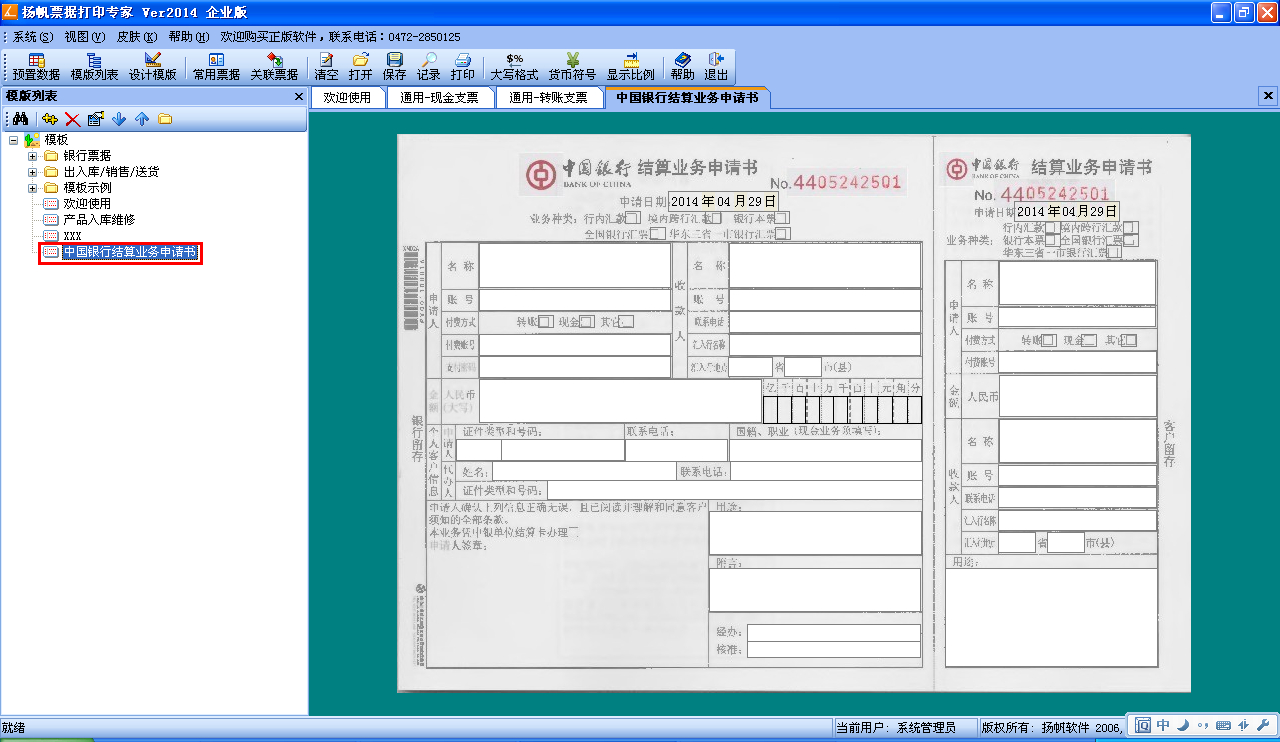Check 行内汇款 checkbox in main form
1280x742 pixels.
click(633, 218)
